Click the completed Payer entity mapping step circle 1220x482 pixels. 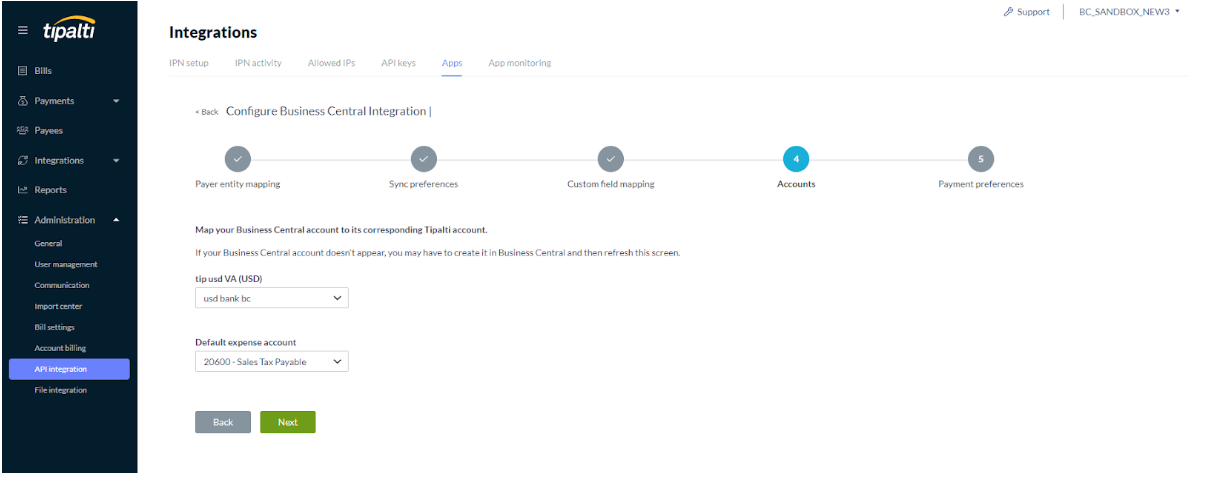click(x=237, y=158)
